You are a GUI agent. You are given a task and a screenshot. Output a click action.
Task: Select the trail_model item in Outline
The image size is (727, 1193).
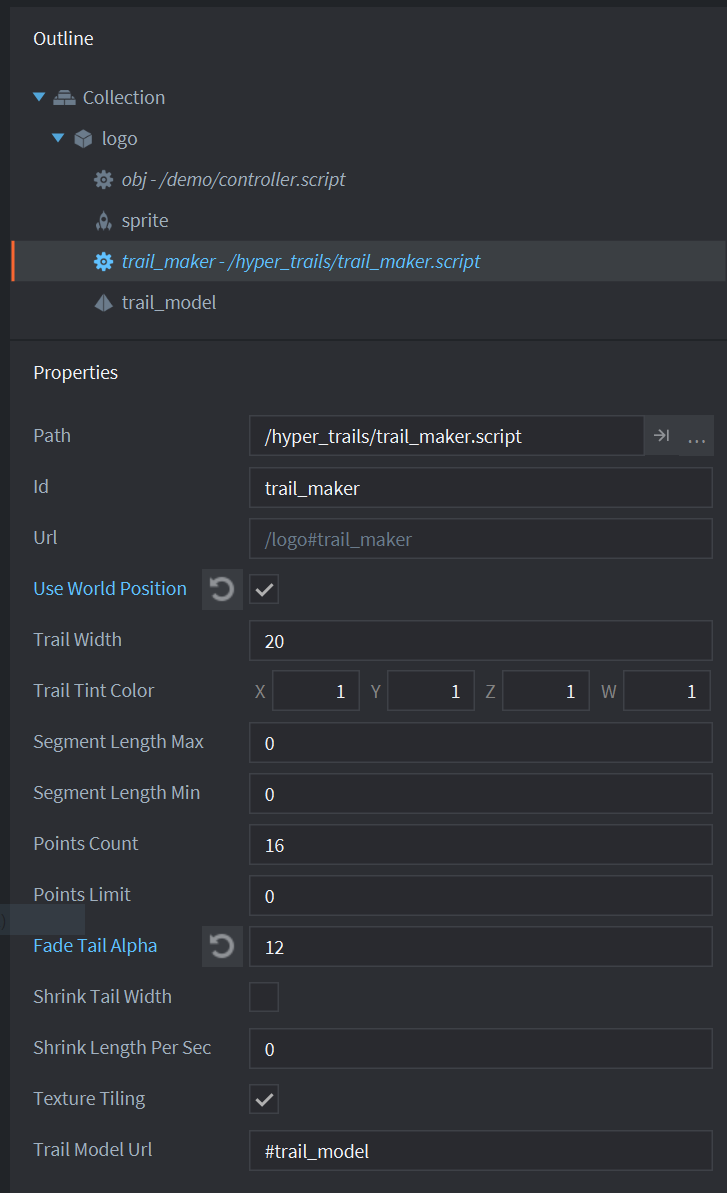[168, 302]
